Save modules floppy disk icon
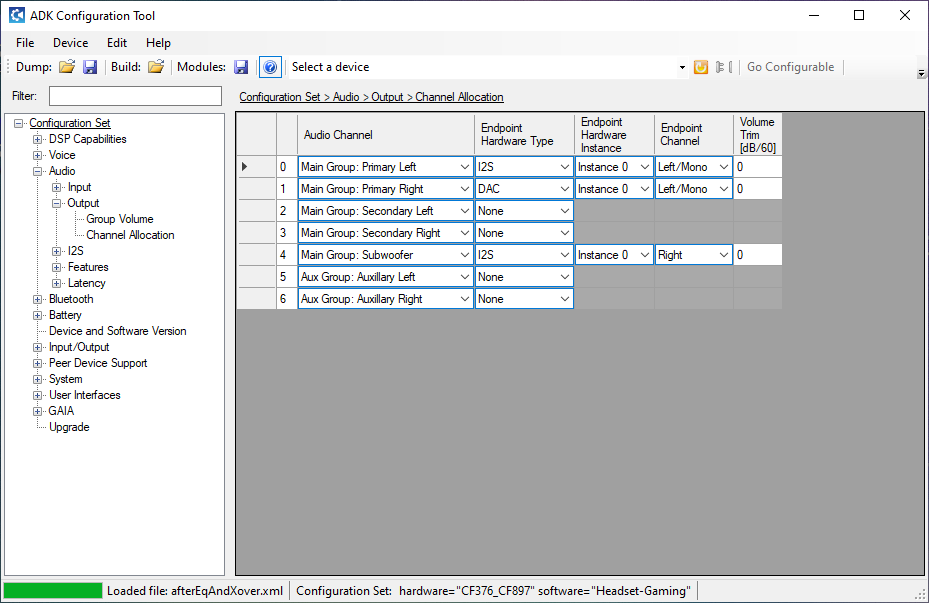 241,67
